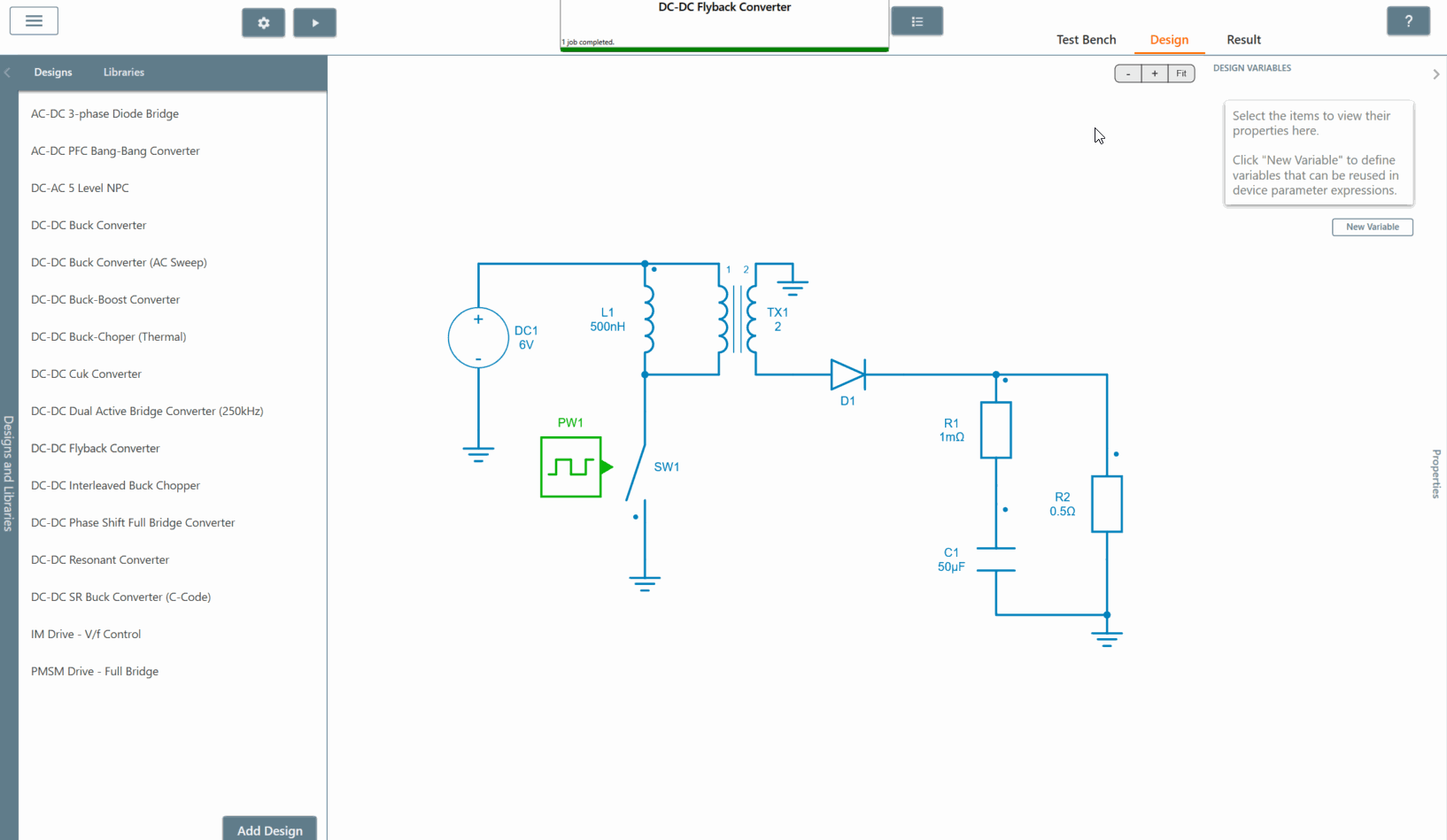
Task: Open simulation settings gear
Action: click(x=263, y=23)
